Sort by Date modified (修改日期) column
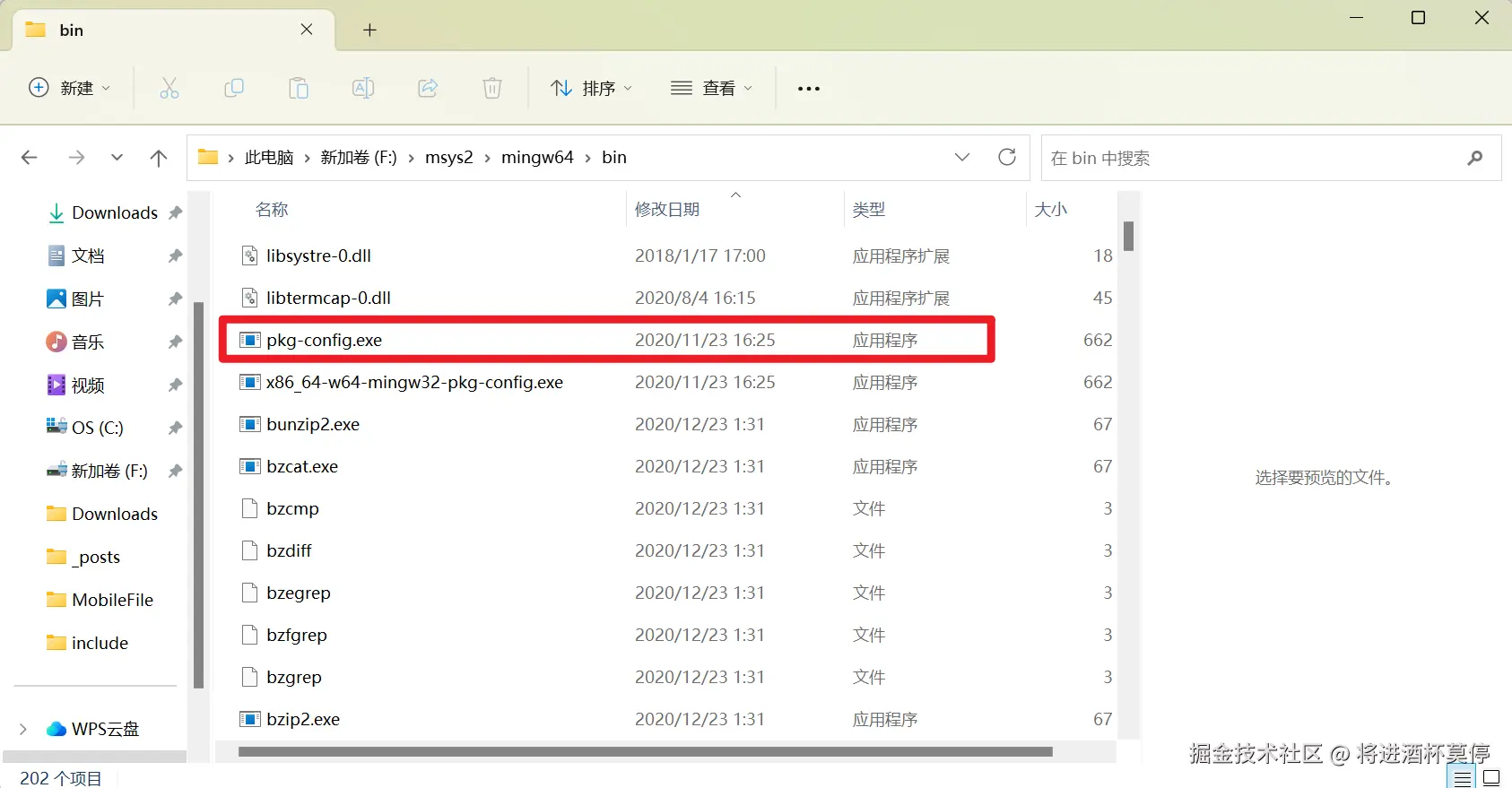The width and height of the screenshot is (1512, 788). 667,209
